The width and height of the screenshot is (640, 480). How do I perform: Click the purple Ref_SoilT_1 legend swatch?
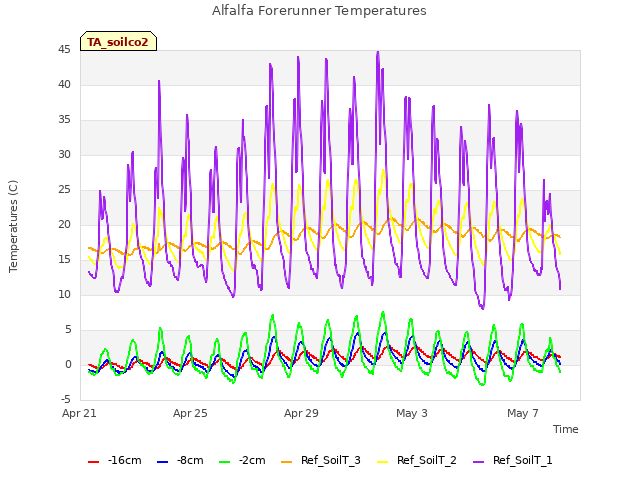point(478,462)
